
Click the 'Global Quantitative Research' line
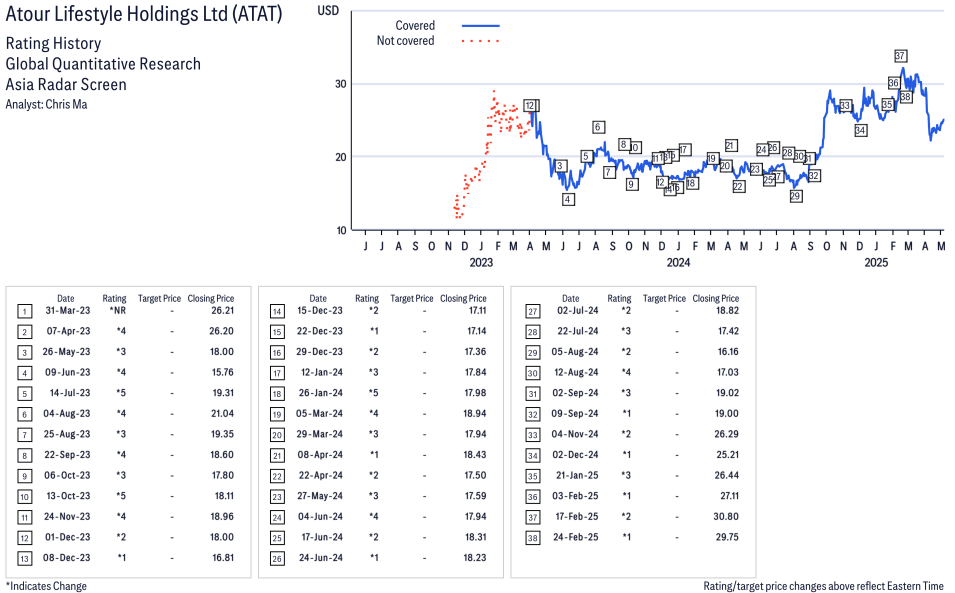click(x=104, y=64)
